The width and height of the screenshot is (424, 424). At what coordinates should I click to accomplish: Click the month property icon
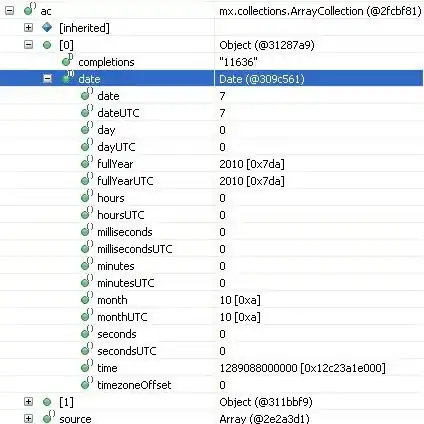coord(87,298)
